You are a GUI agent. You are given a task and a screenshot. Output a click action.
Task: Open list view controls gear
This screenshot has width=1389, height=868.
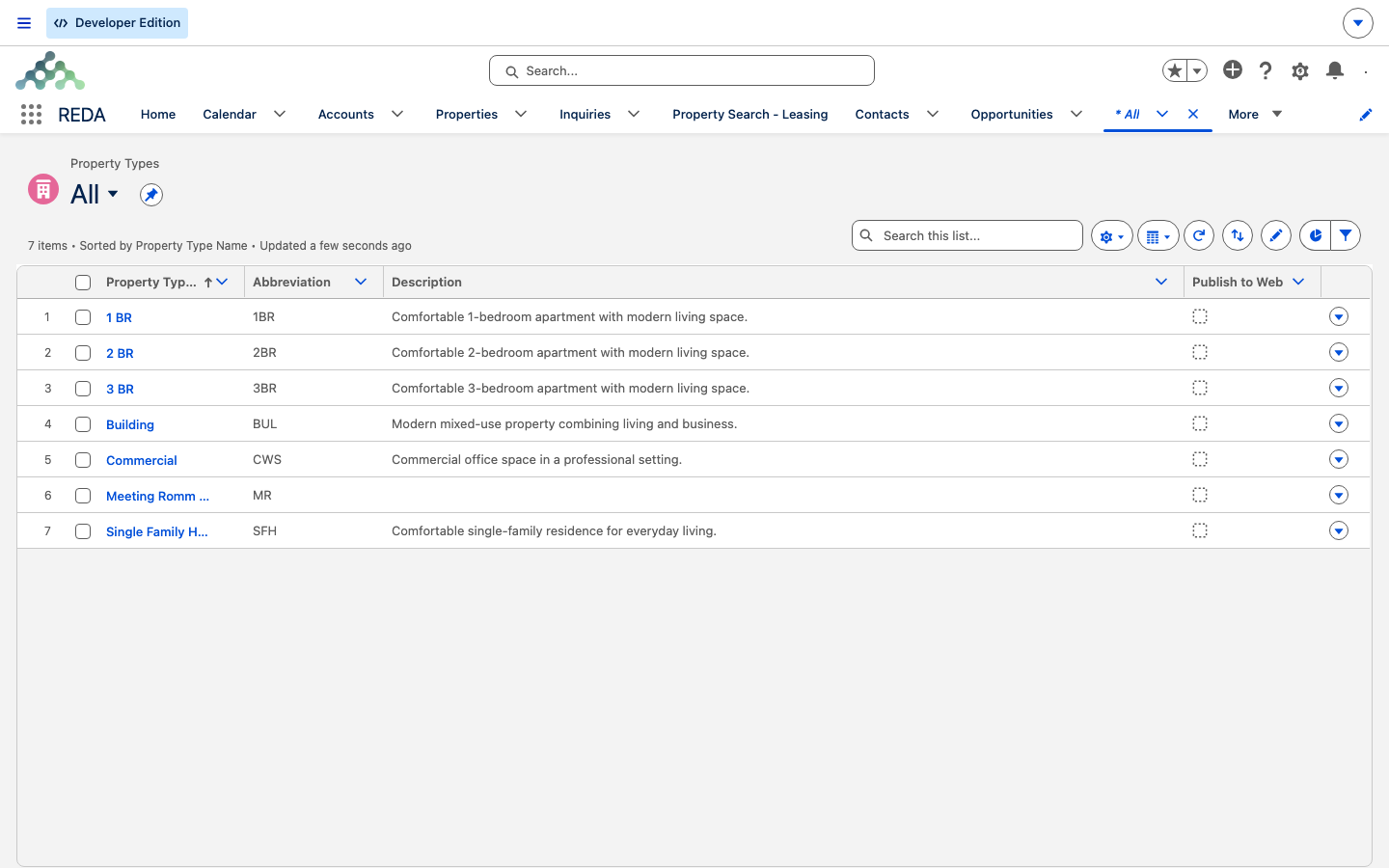pos(1111,235)
